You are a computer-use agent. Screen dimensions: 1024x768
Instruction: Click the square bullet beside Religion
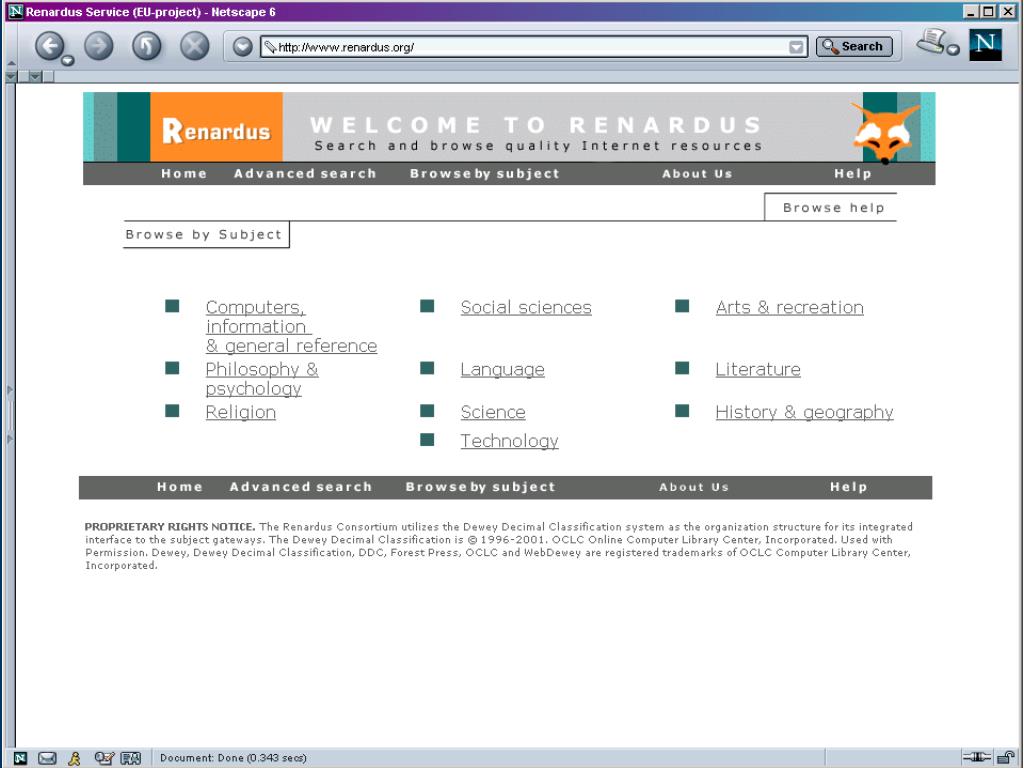(x=172, y=411)
